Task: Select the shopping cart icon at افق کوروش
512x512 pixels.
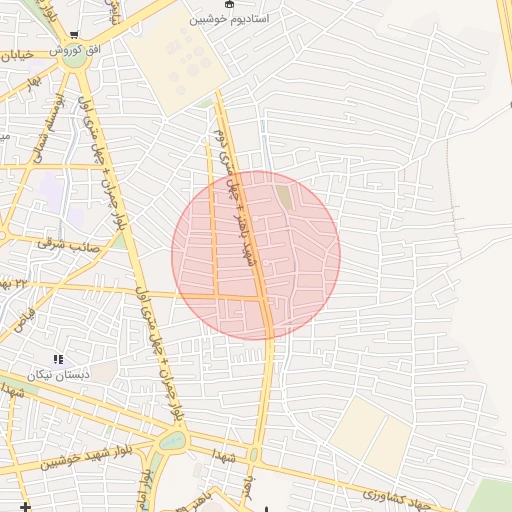Action: tap(74, 35)
